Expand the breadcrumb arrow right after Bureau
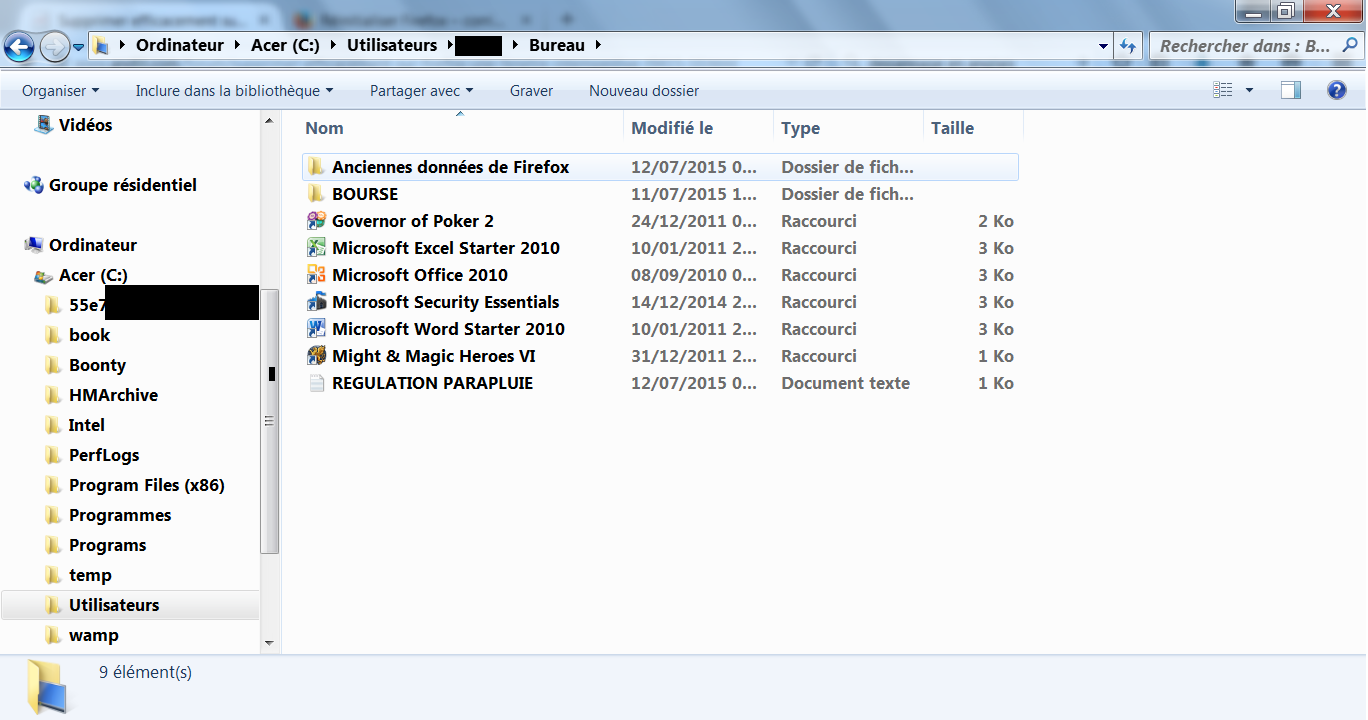Image resolution: width=1368 pixels, height=720 pixels. pyautogui.click(x=598, y=45)
